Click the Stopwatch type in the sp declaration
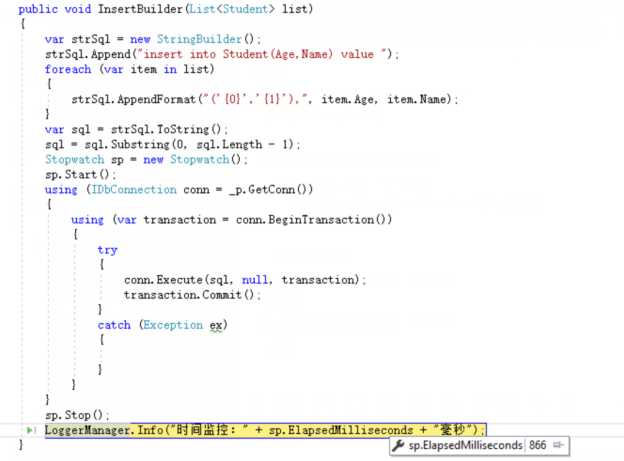Viewport: 624px width, 461px height. click(x=74, y=159)
